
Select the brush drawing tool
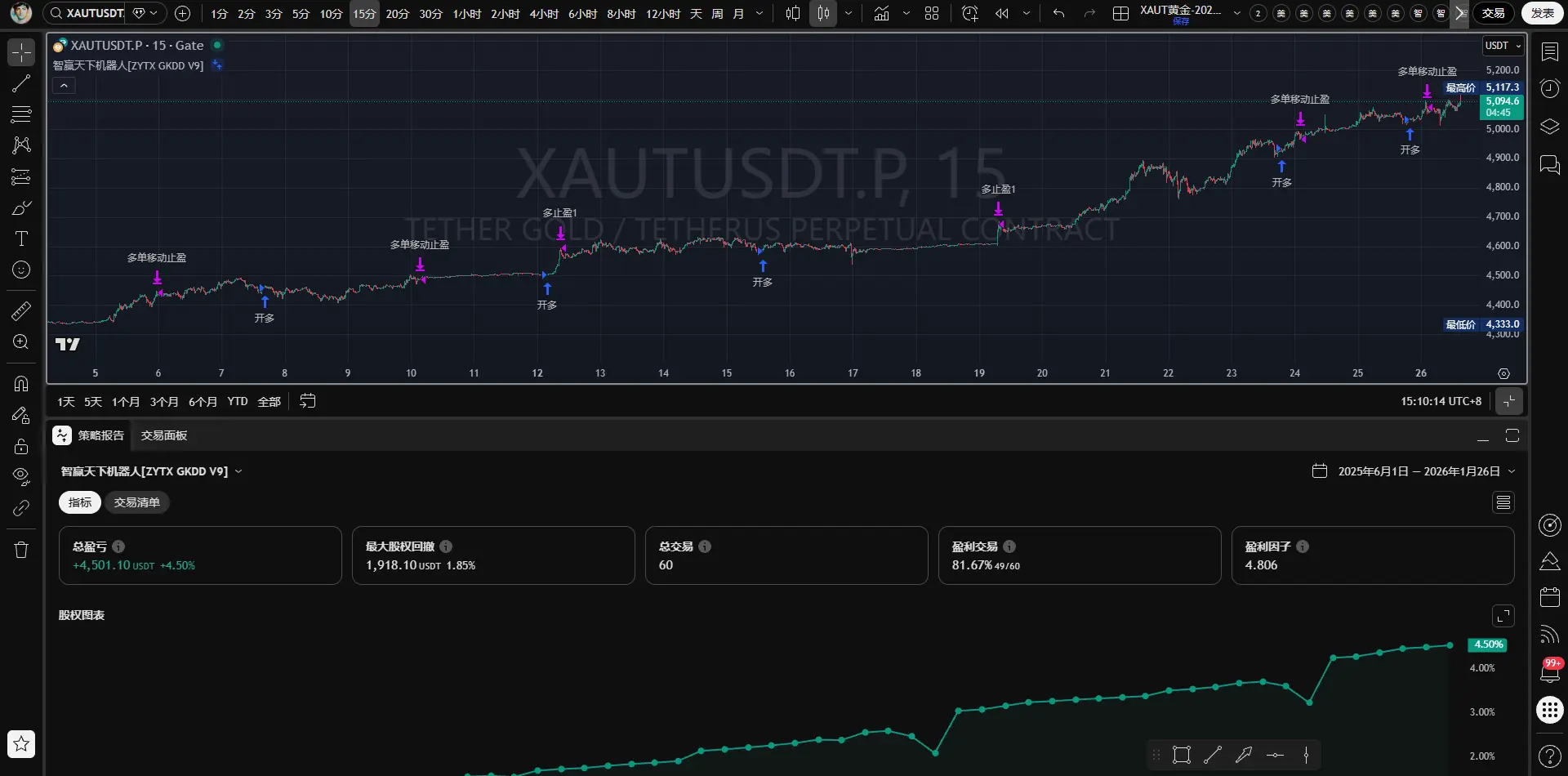coord(21,207)
